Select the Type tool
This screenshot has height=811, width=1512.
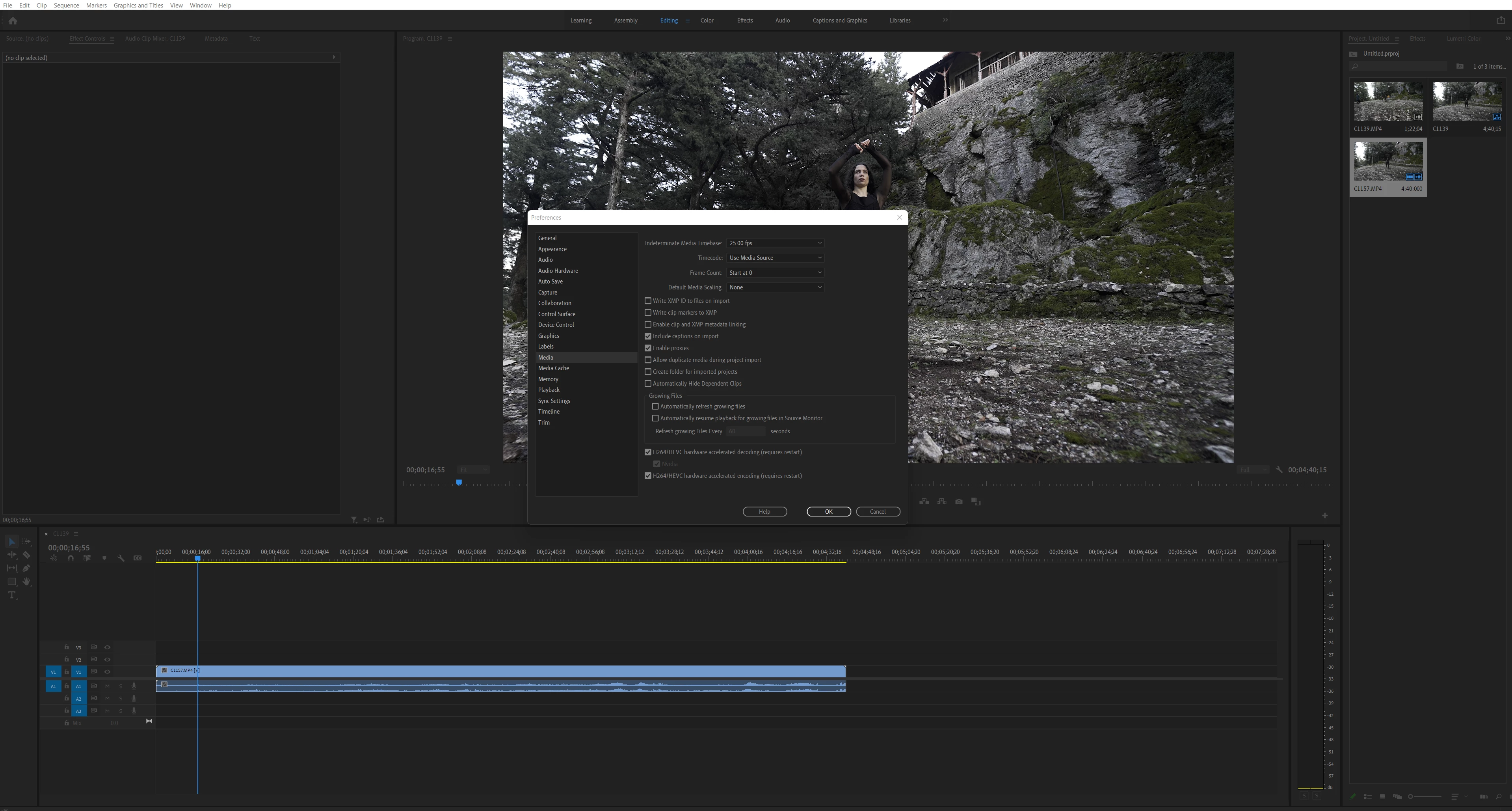[12, 595]
